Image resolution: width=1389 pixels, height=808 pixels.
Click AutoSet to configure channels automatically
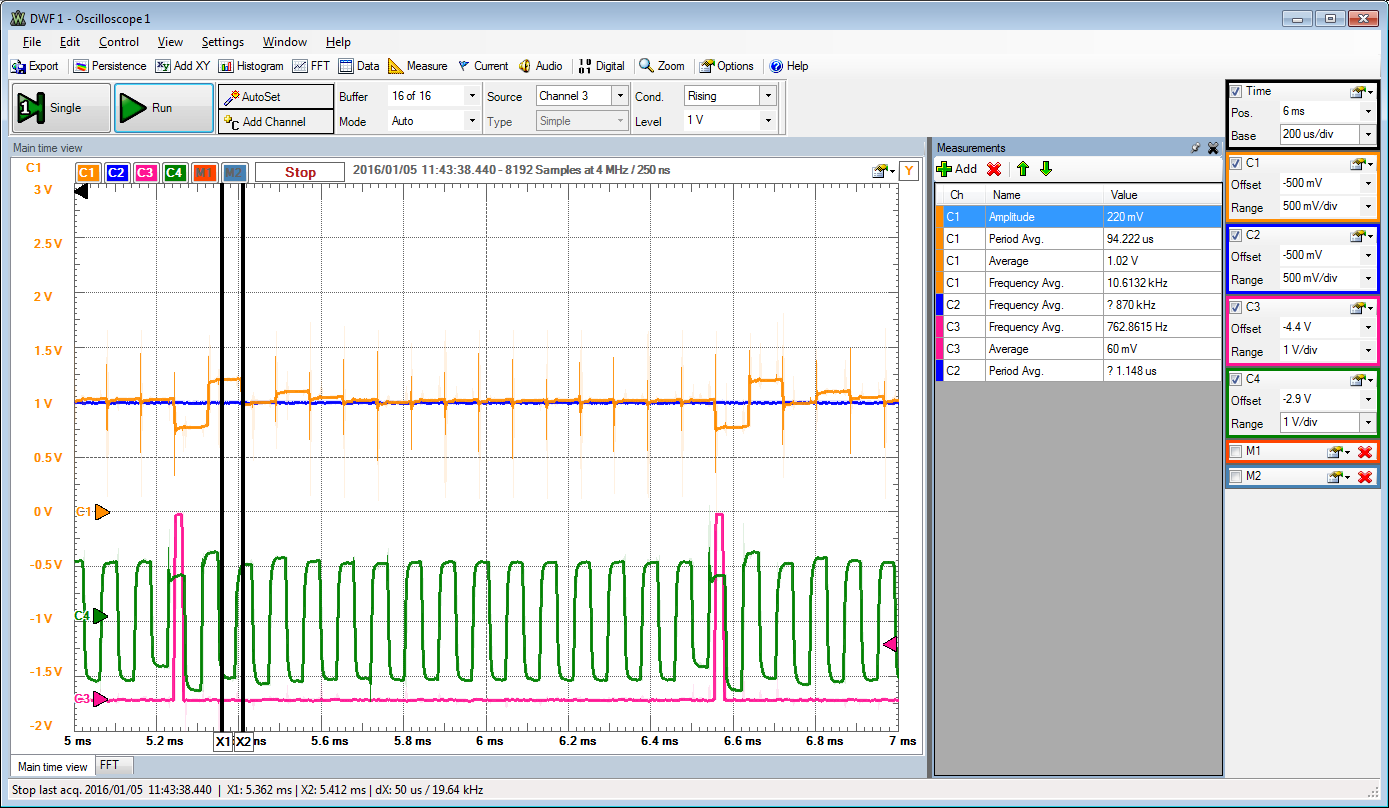pyautogui.click(x=276, y=96)
